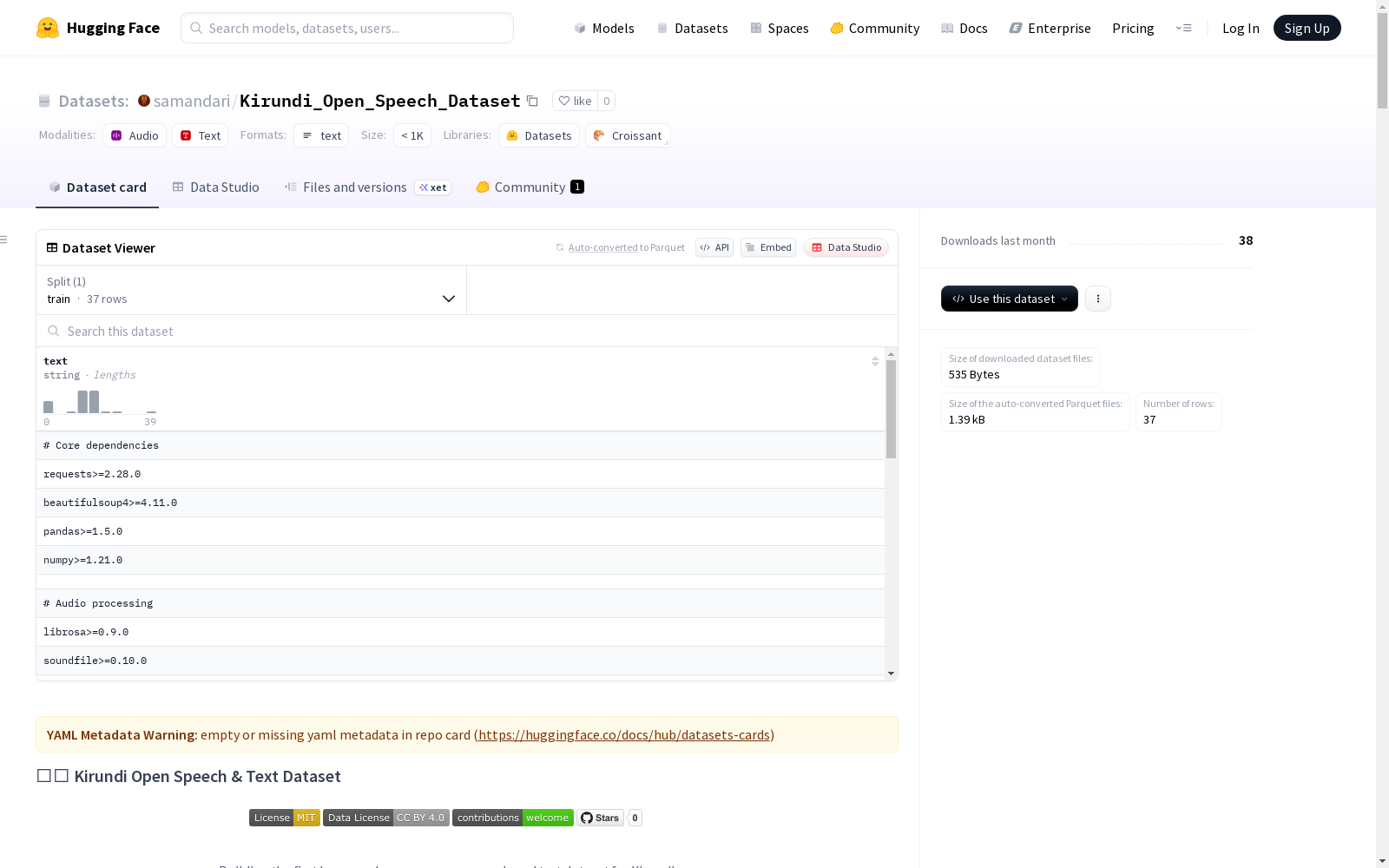Go to the Pricing page
The height and width of the screenshot is (868, 1389).
(1133, 28)
